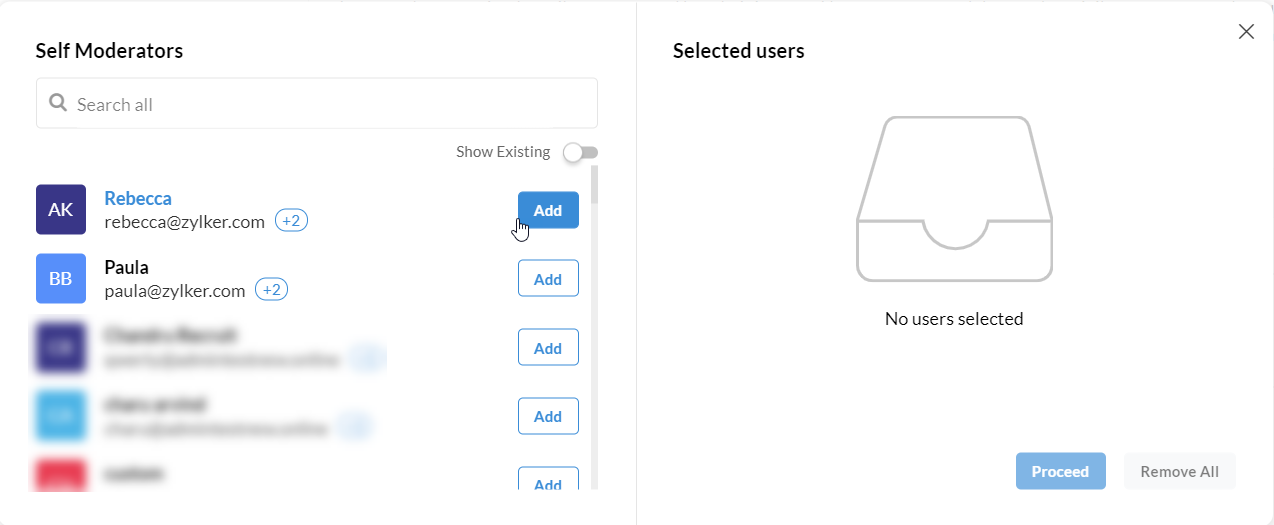This screenshot has width=1274, height=525.
Task: Click the fifth user's red avatar
Action: pos(61,476)
